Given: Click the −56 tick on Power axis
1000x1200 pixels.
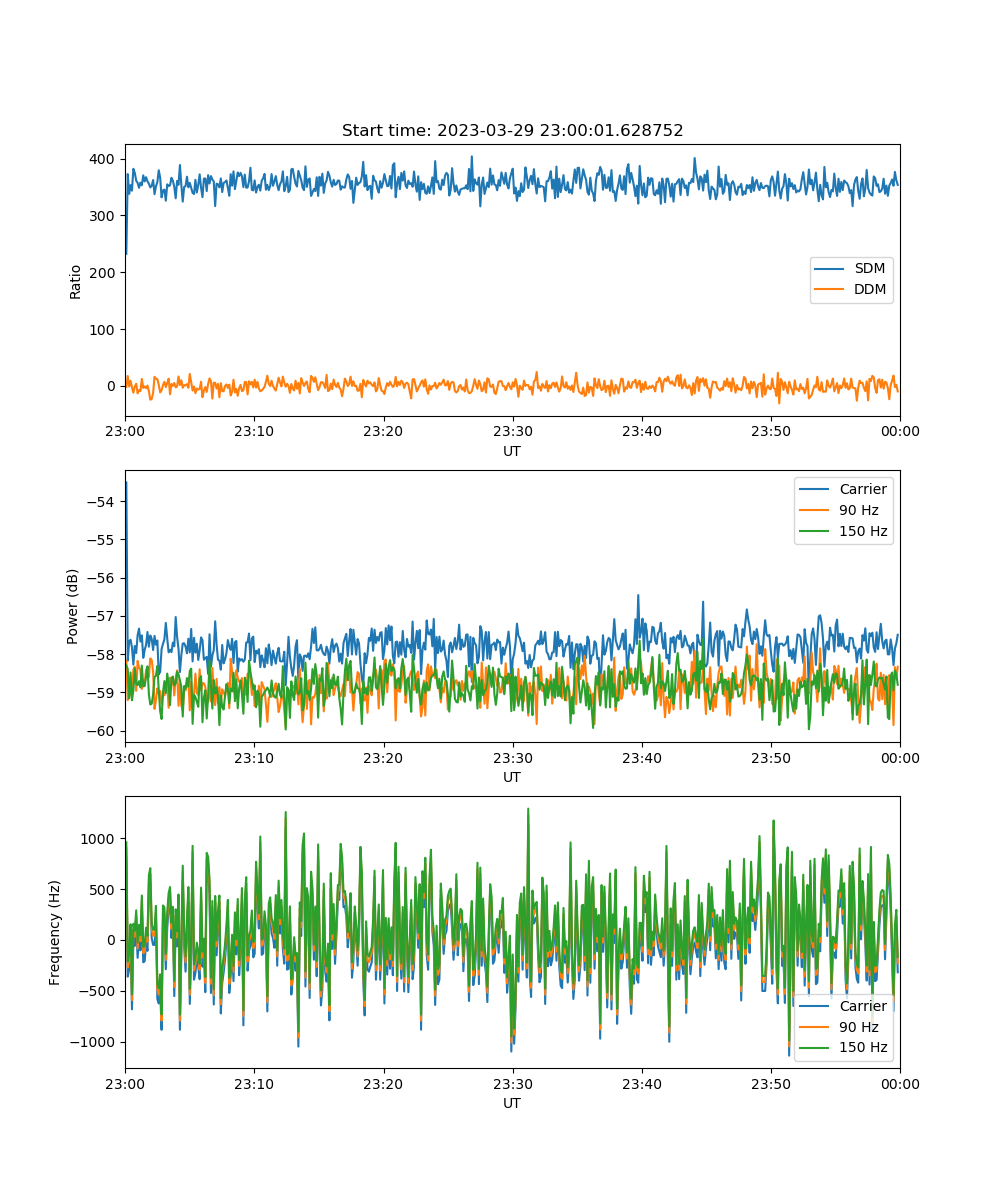Looking at the screenshot, I should click(x=103, y=578).
